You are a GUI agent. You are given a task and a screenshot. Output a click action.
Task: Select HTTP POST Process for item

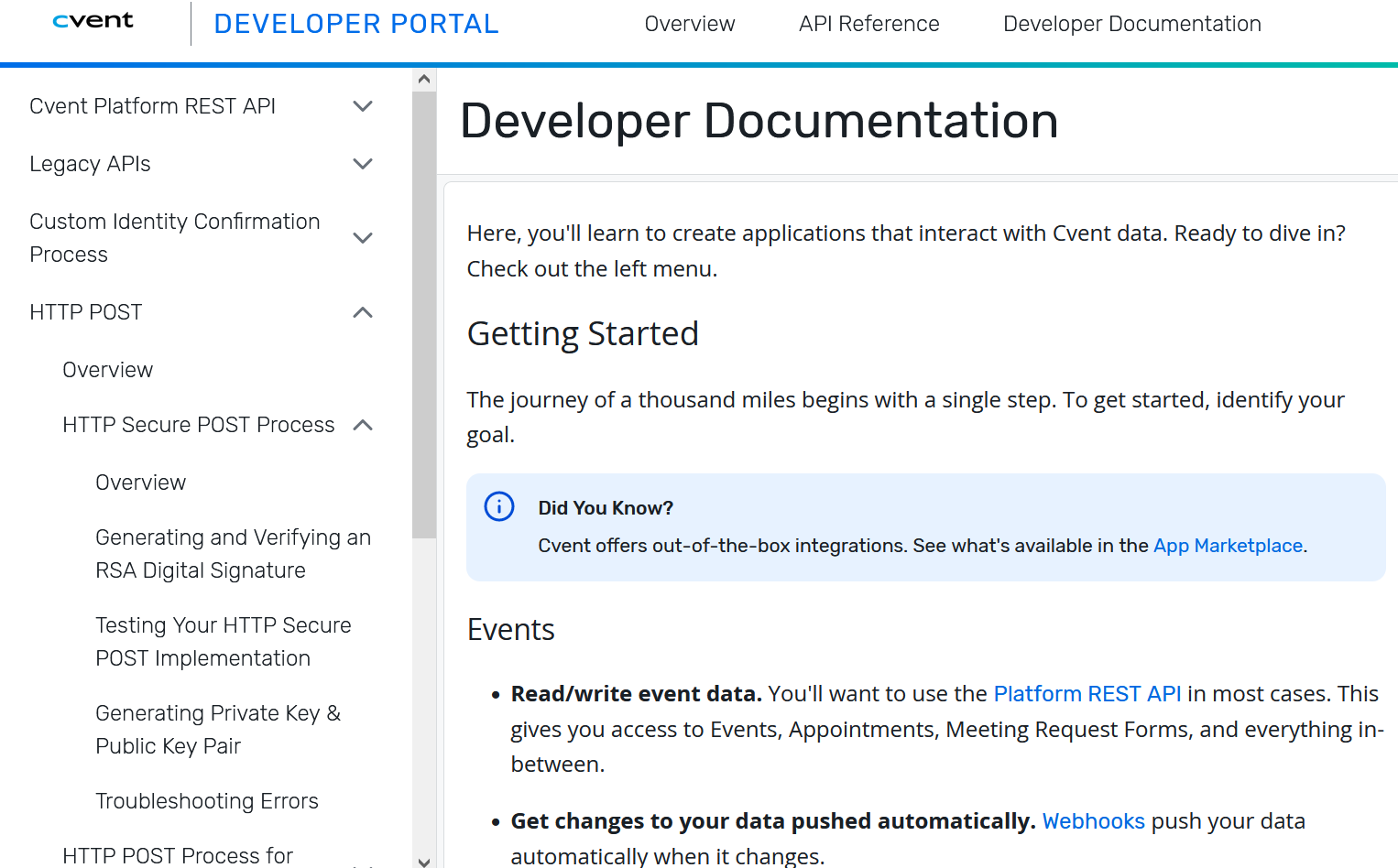tap(178, 855)
